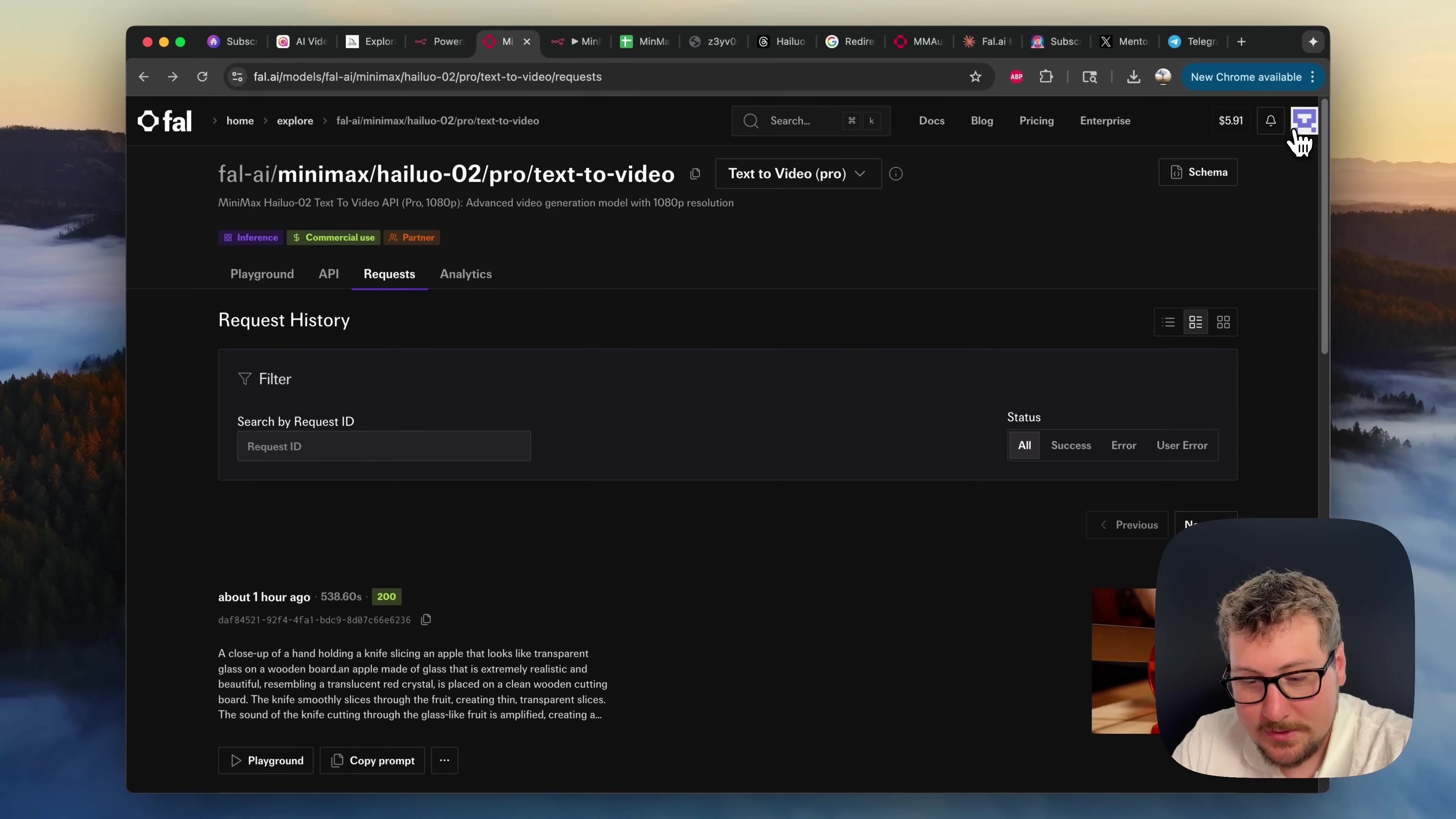Viewport: 1456px width, 819px height.
Task: Open Enterprise in the top nav
Action: (x=1105, y=121)
